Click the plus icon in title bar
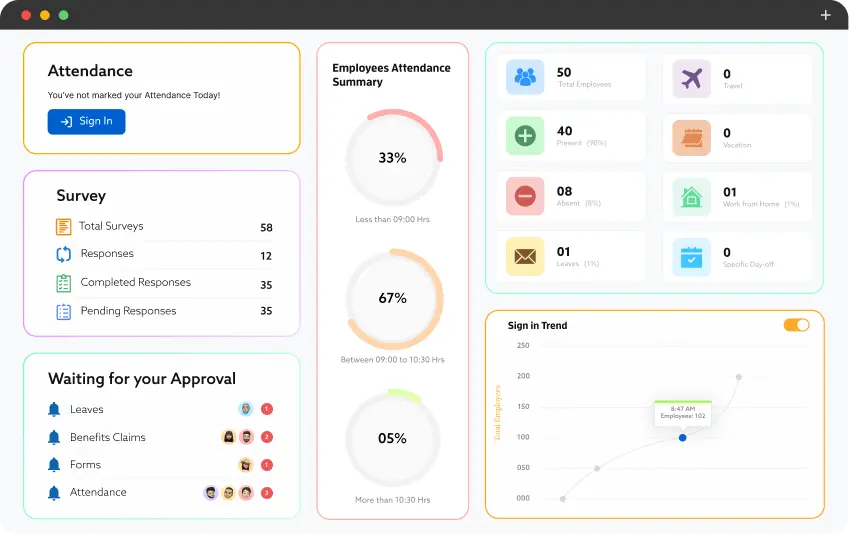849x534 pixels. (825, 15)
